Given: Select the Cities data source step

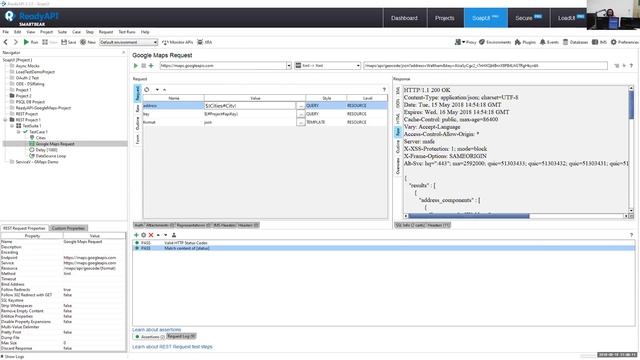Looking at the screenshot, I should click(37, 138).
